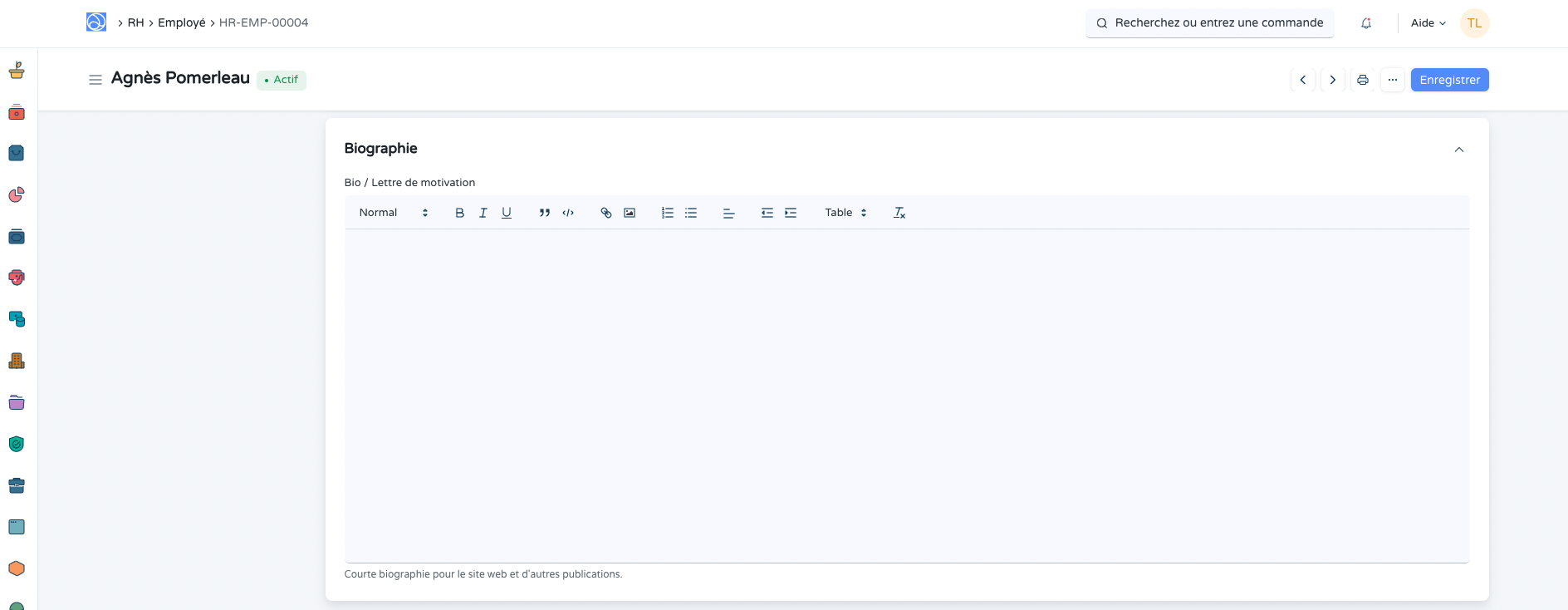
Task: Open the pie chart sidebar icon
Action: [17, 194]
